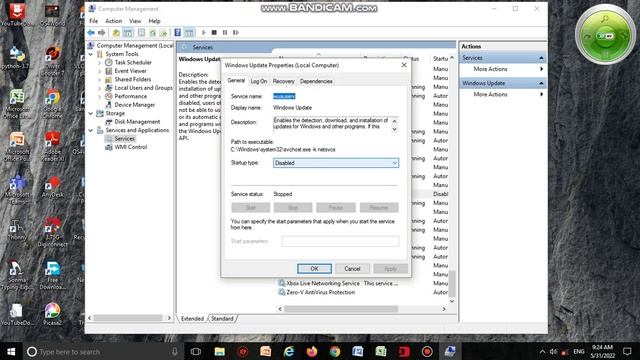Screen dimensions: 640x360
Task: Click the Start Service play icon in toolbar
Action: coord(203,33)
